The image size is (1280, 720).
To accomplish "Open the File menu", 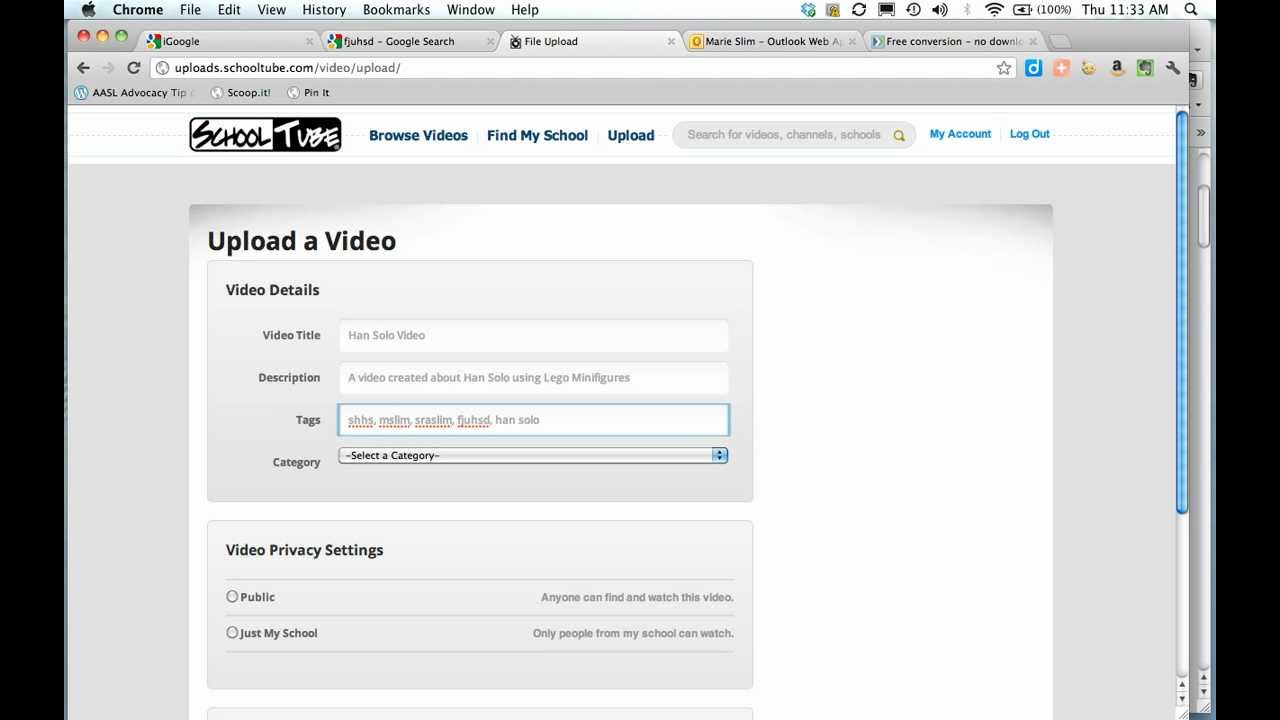I will tap(190, 9).
